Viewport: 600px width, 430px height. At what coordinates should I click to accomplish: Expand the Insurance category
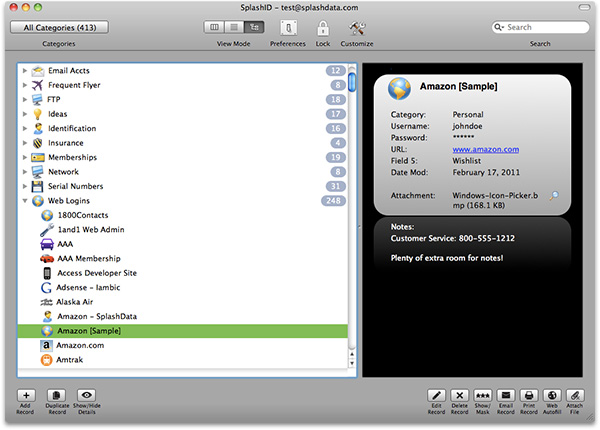[24, 143]
